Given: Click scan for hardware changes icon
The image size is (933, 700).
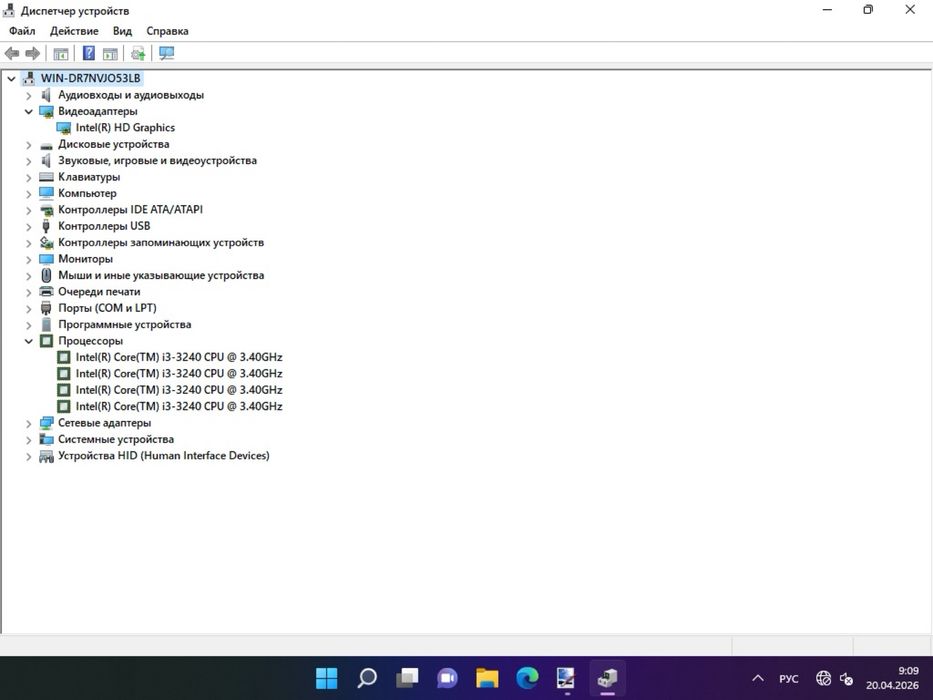Looking at the screenshot, I should point(167,54).
